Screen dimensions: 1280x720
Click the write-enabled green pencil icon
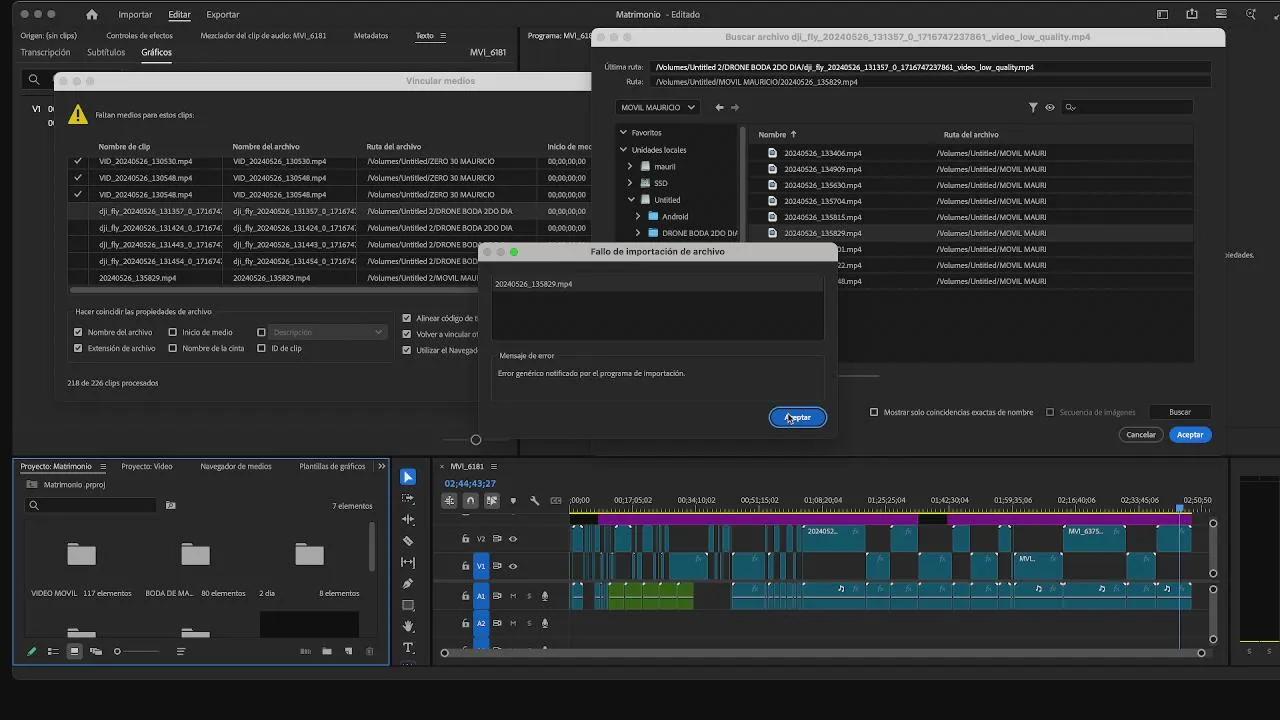[31, 651]
